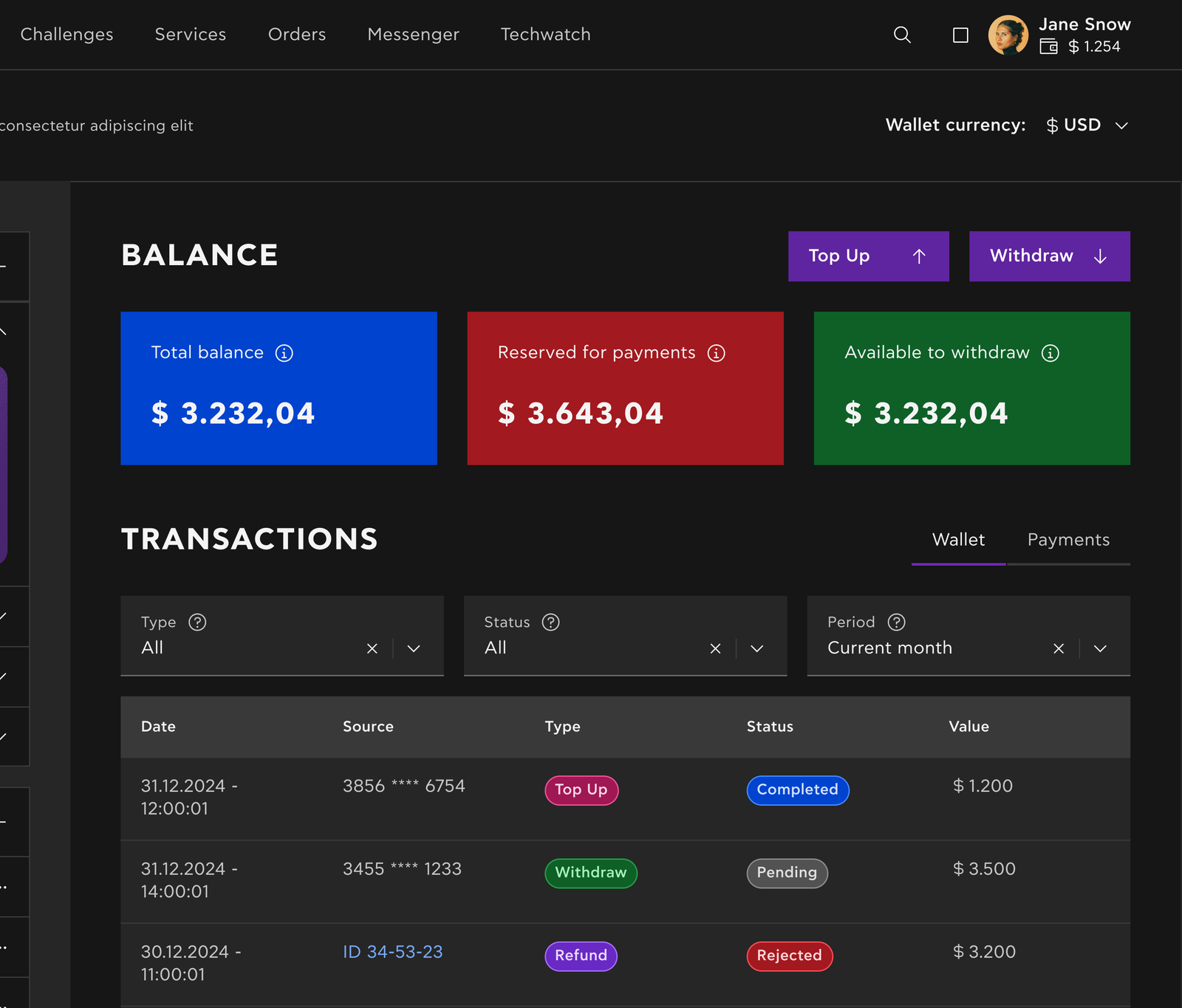This screenshot has height=1008, width=1182.
Task: Click the info icon on Total balance card
Action: click(x=284, y=353)
